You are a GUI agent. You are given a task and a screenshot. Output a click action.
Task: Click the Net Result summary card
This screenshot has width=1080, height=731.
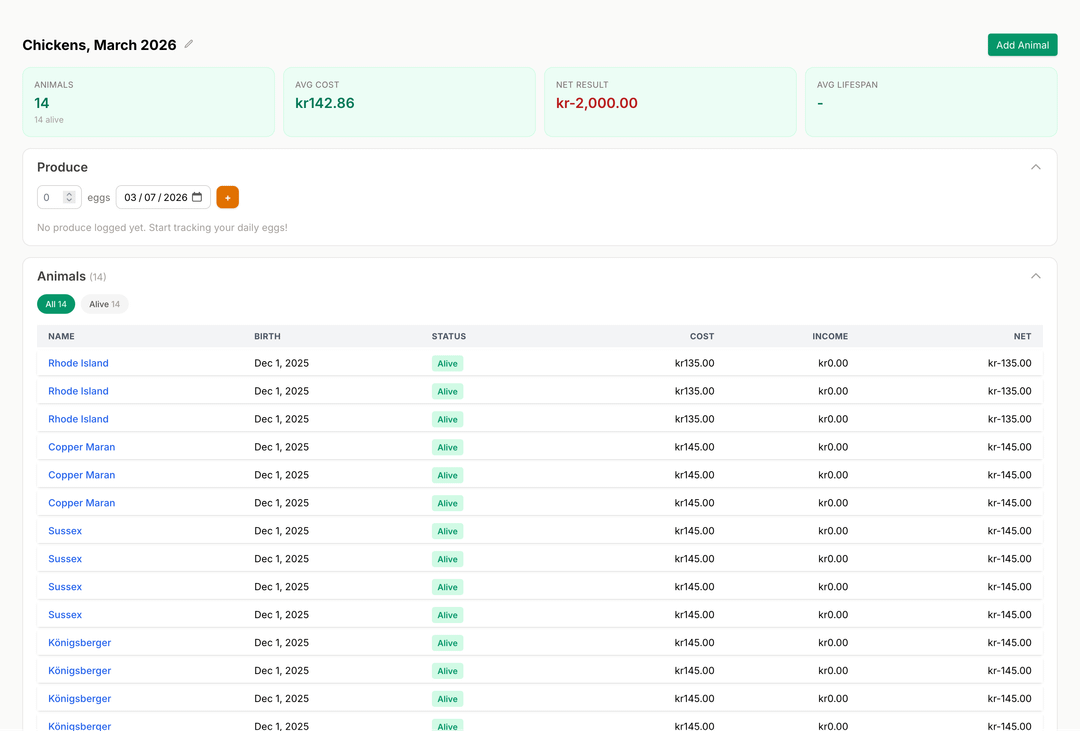669,102
